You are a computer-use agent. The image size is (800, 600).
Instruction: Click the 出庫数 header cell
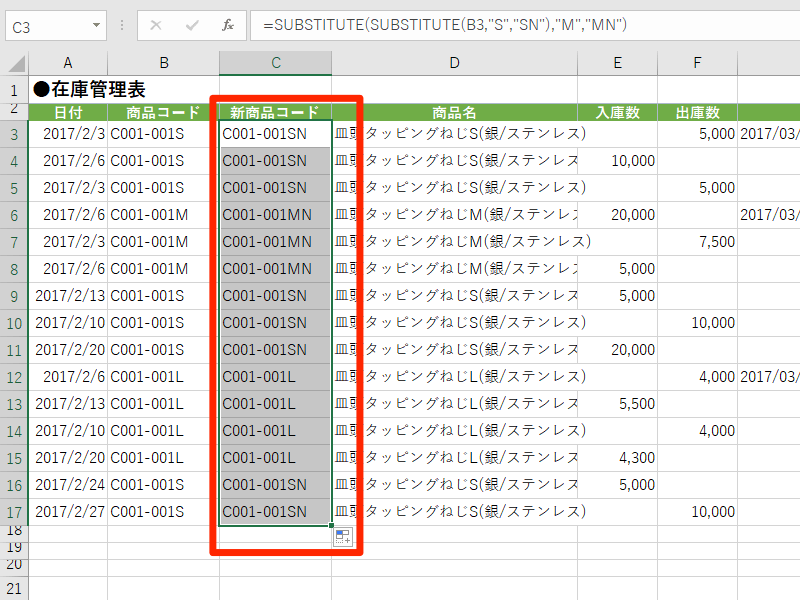(697, 112)
